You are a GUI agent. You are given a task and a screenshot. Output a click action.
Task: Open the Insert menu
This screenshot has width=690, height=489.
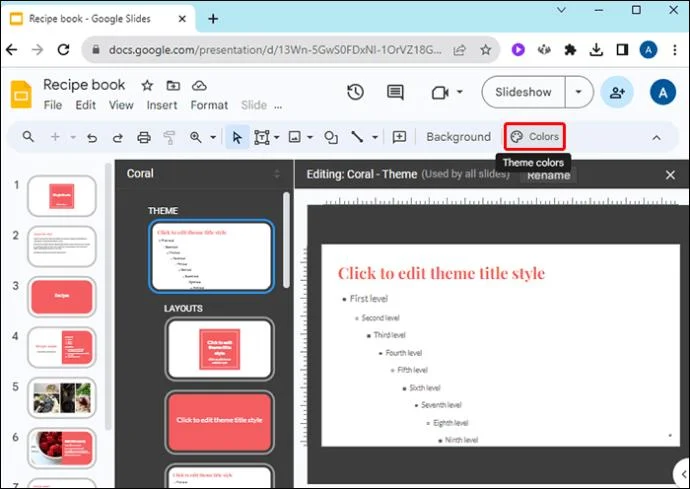coord(162,105)
